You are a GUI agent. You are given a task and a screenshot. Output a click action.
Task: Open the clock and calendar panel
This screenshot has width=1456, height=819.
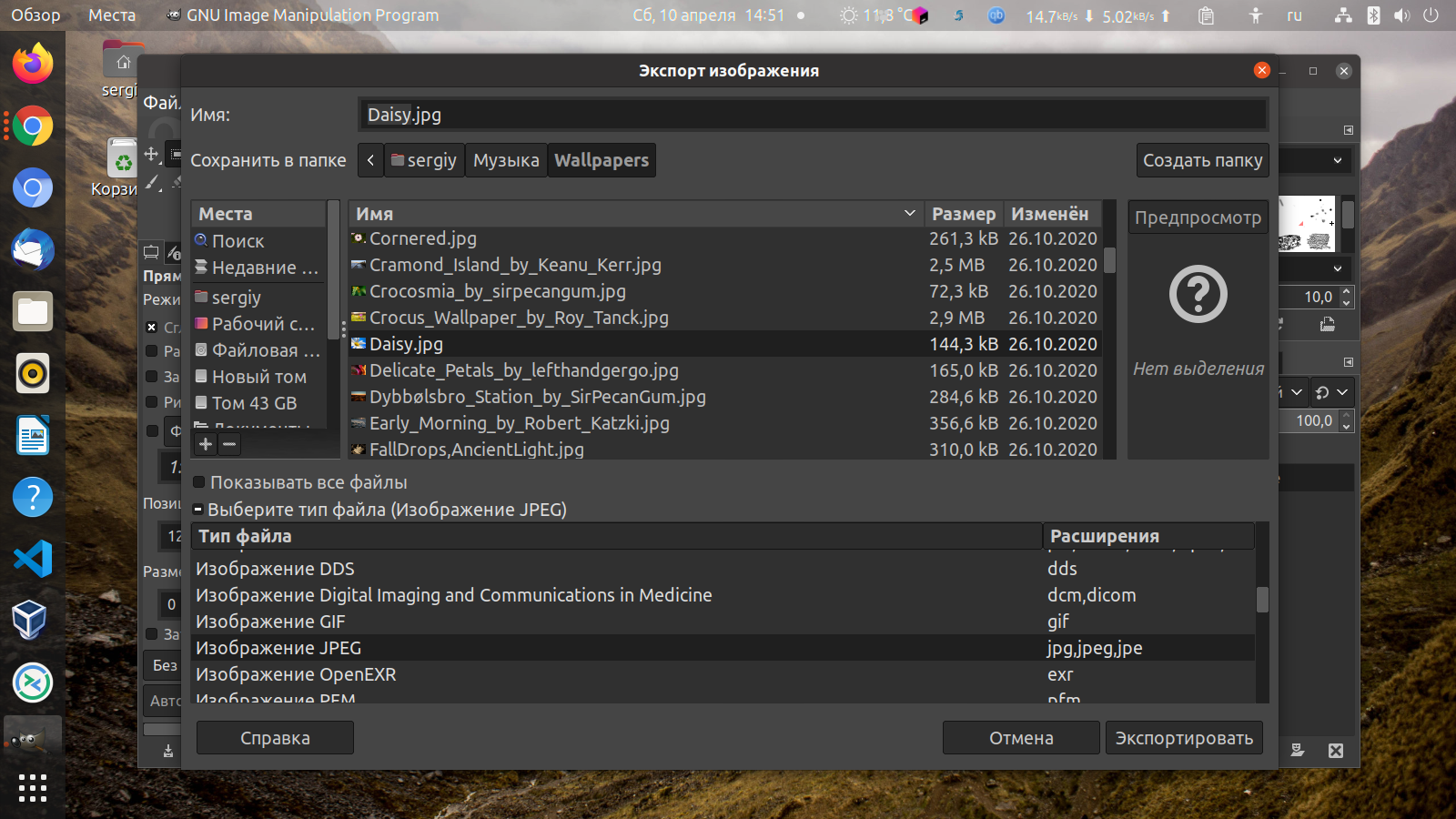point(708,15)
